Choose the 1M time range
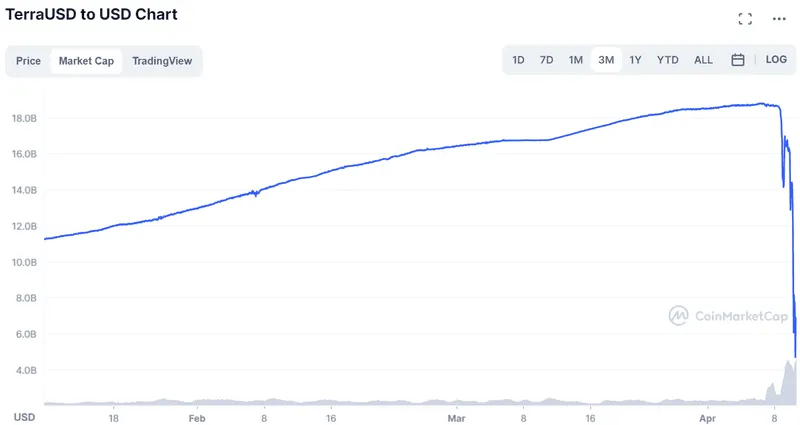The height and width of the screenshot is (425, 800). [576, 60]
